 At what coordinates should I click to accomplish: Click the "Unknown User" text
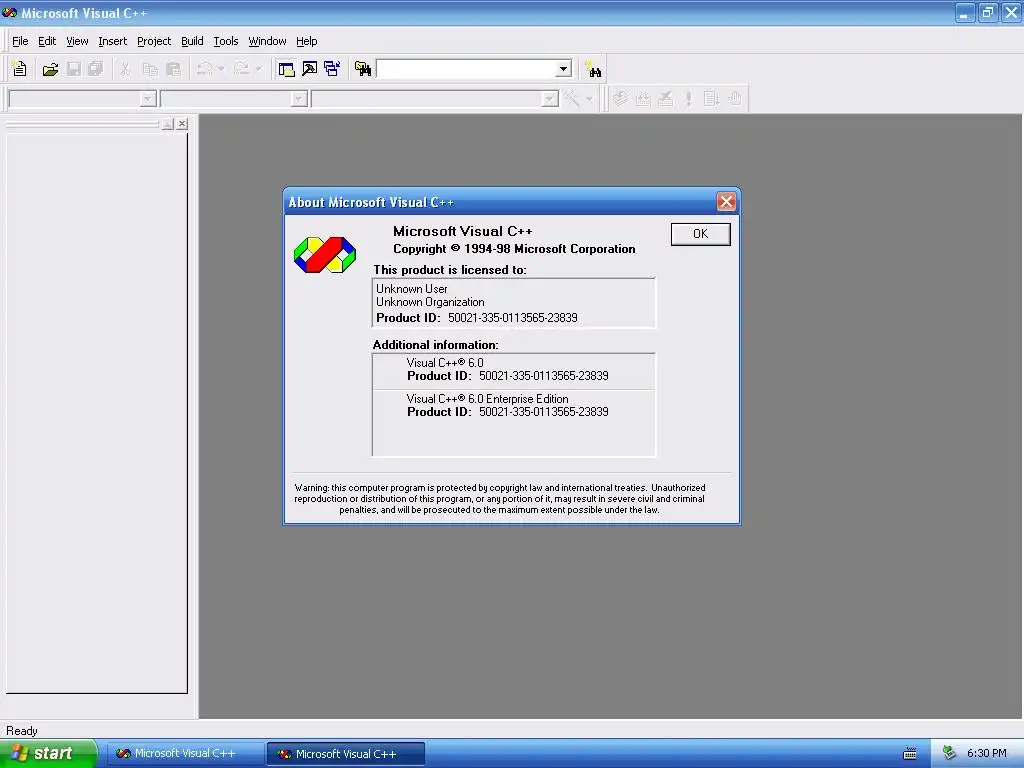(x=411, y=289)
